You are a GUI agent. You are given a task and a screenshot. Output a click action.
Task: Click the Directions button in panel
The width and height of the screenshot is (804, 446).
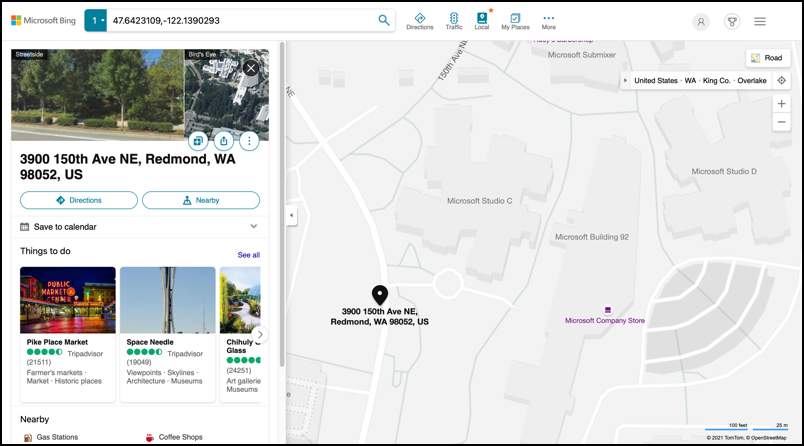click(x=79, y=200)
